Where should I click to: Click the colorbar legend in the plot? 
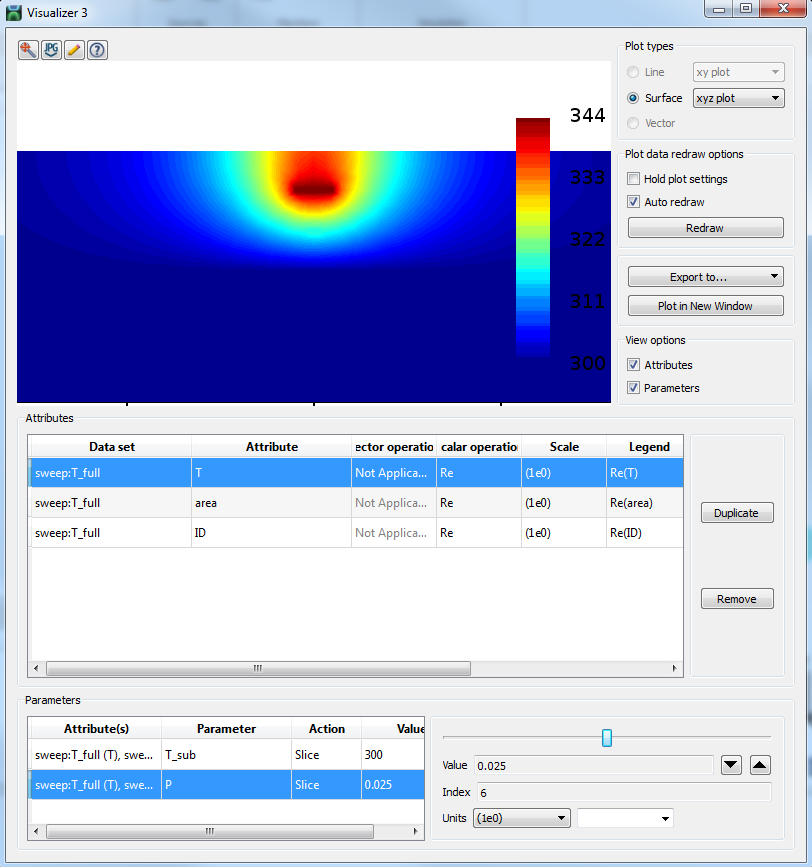coord(533,237)
